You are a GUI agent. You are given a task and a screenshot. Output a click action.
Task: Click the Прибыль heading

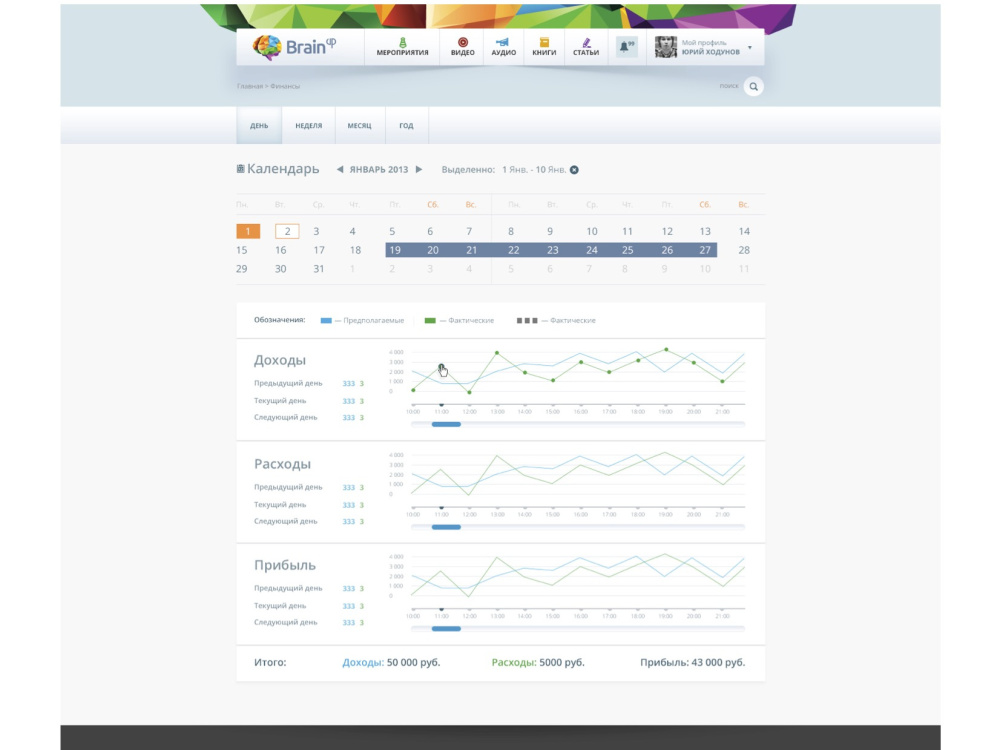(x=285, y=565)
